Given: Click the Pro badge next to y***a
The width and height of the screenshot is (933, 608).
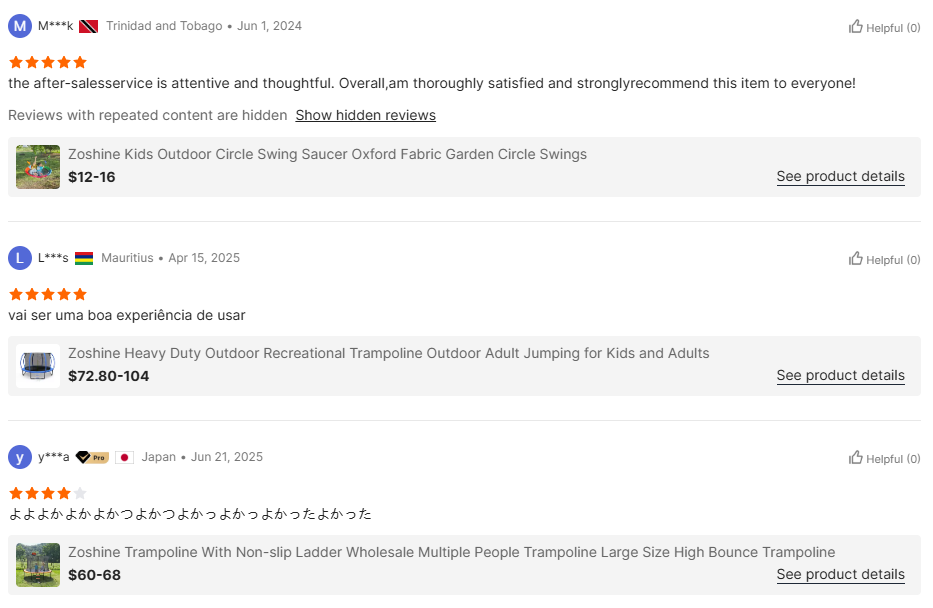Looking at the screenshot, I should 92,457.
